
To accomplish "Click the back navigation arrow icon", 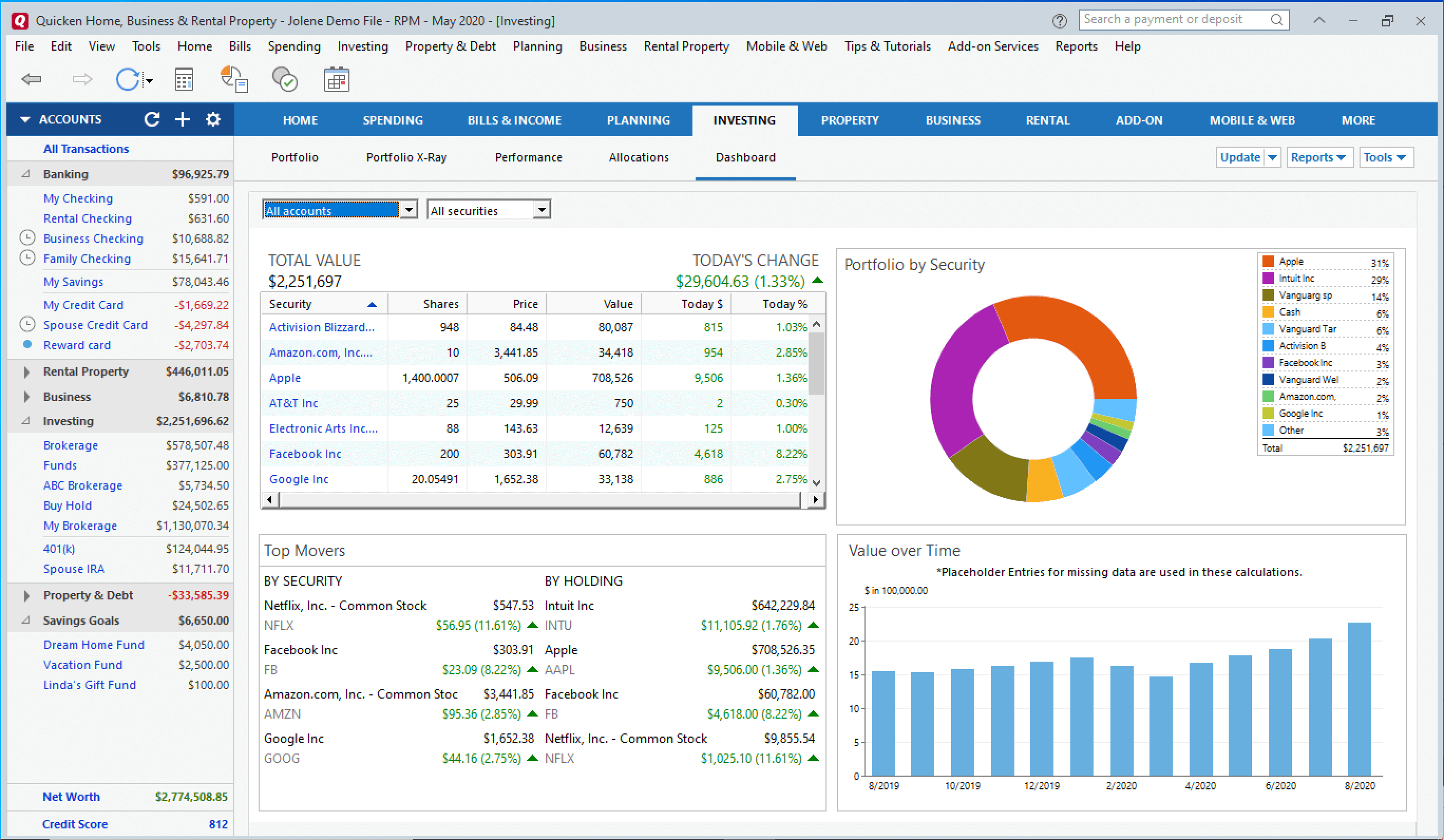I will (30, 79).
